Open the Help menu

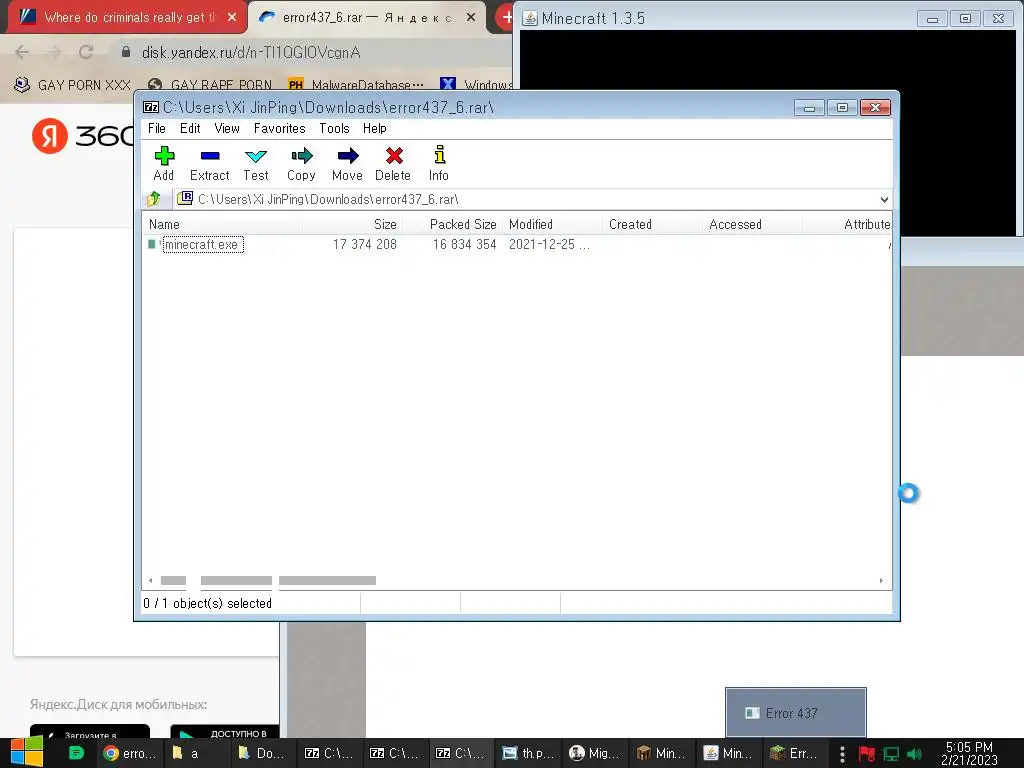point(375,128)
